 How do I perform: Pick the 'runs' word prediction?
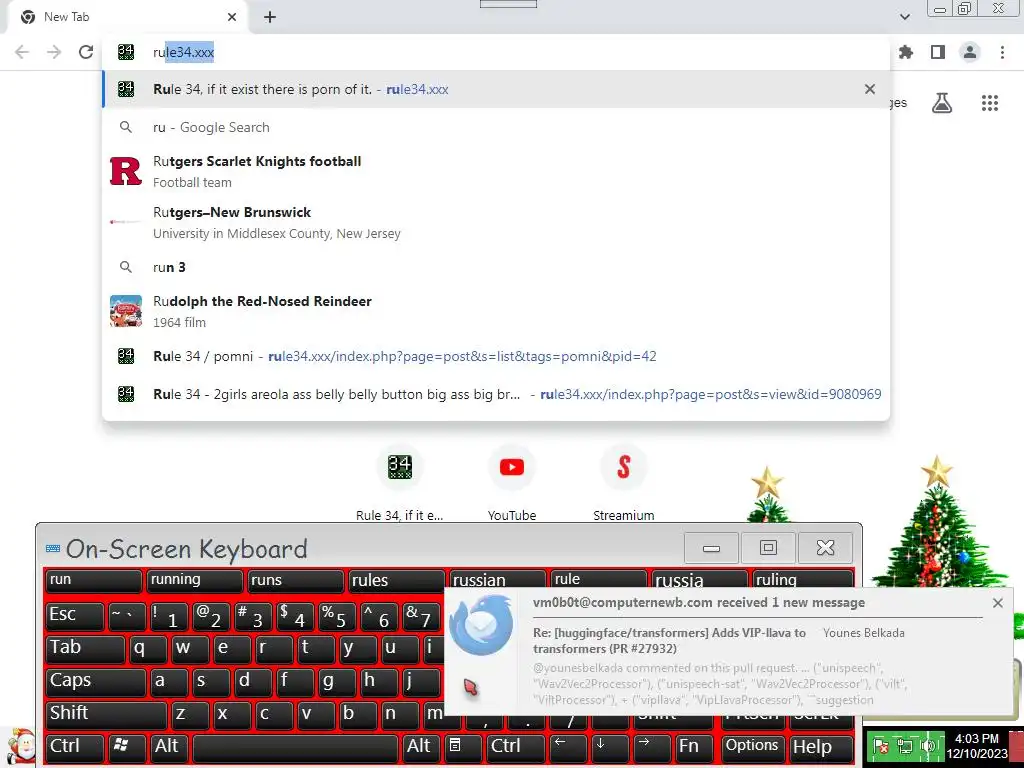pos(295,580)
